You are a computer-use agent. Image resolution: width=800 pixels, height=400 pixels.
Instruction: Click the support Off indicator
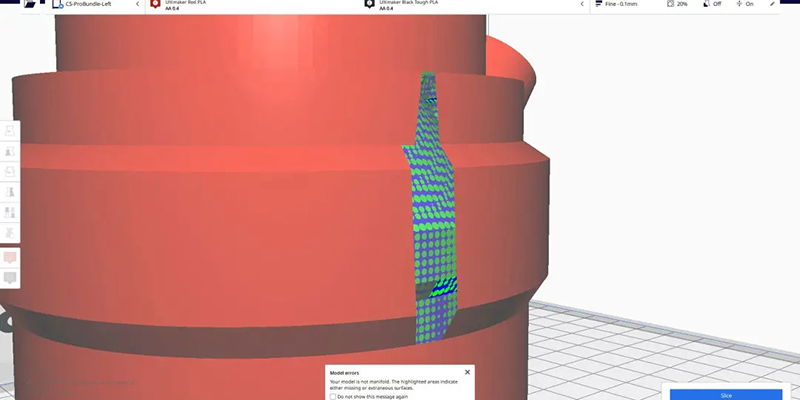pyautogui.click(x=713, y=5)
